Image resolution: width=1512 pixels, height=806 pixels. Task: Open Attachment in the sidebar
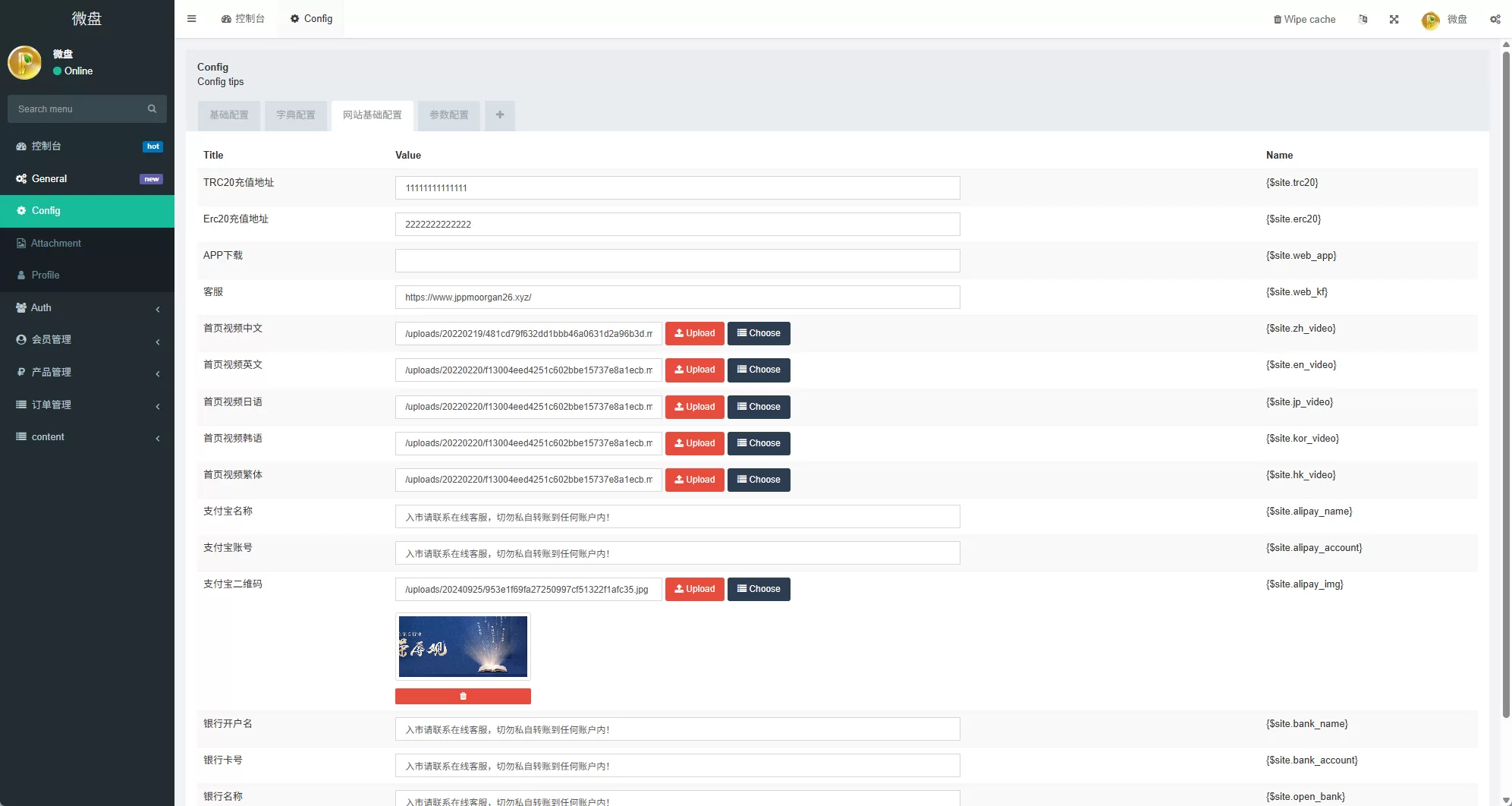pos(56,244)
